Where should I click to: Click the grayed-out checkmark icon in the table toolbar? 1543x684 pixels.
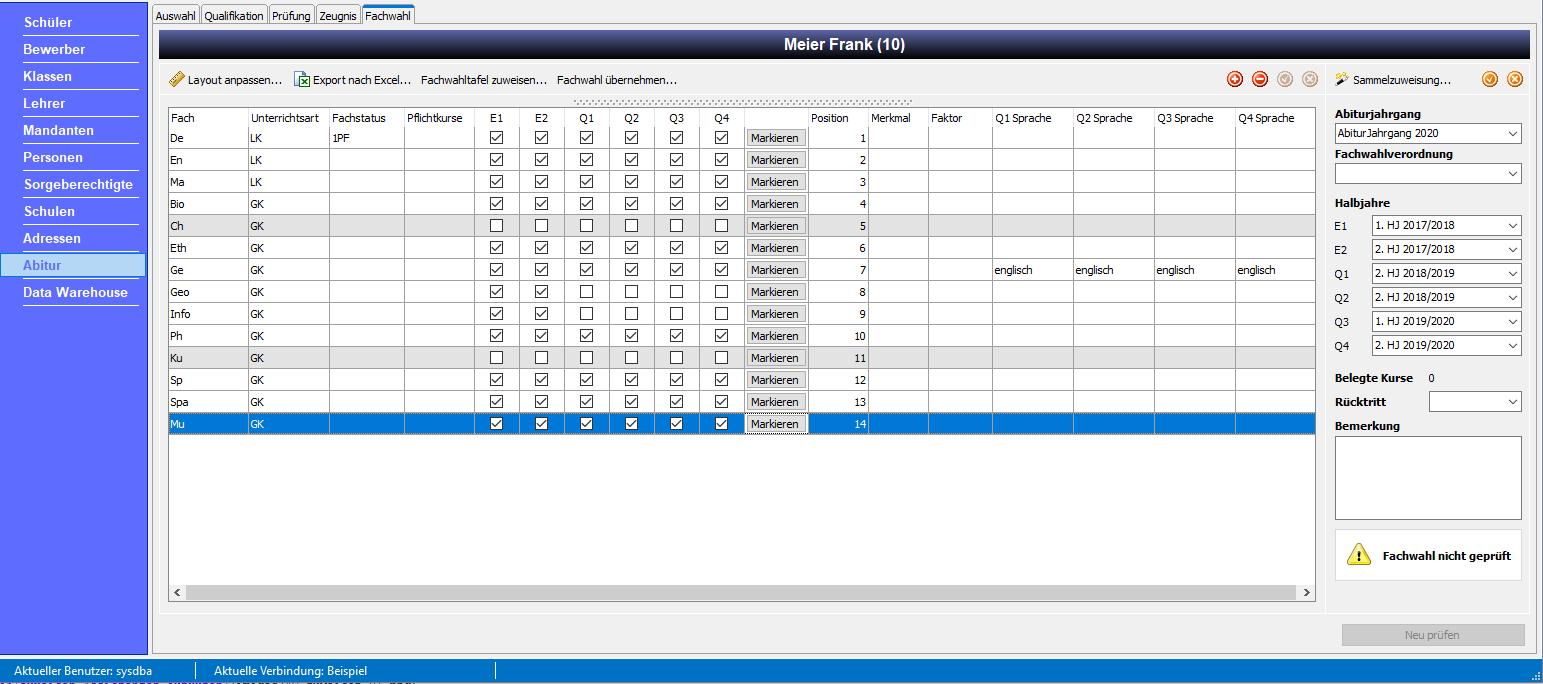tap(1286, 79)
